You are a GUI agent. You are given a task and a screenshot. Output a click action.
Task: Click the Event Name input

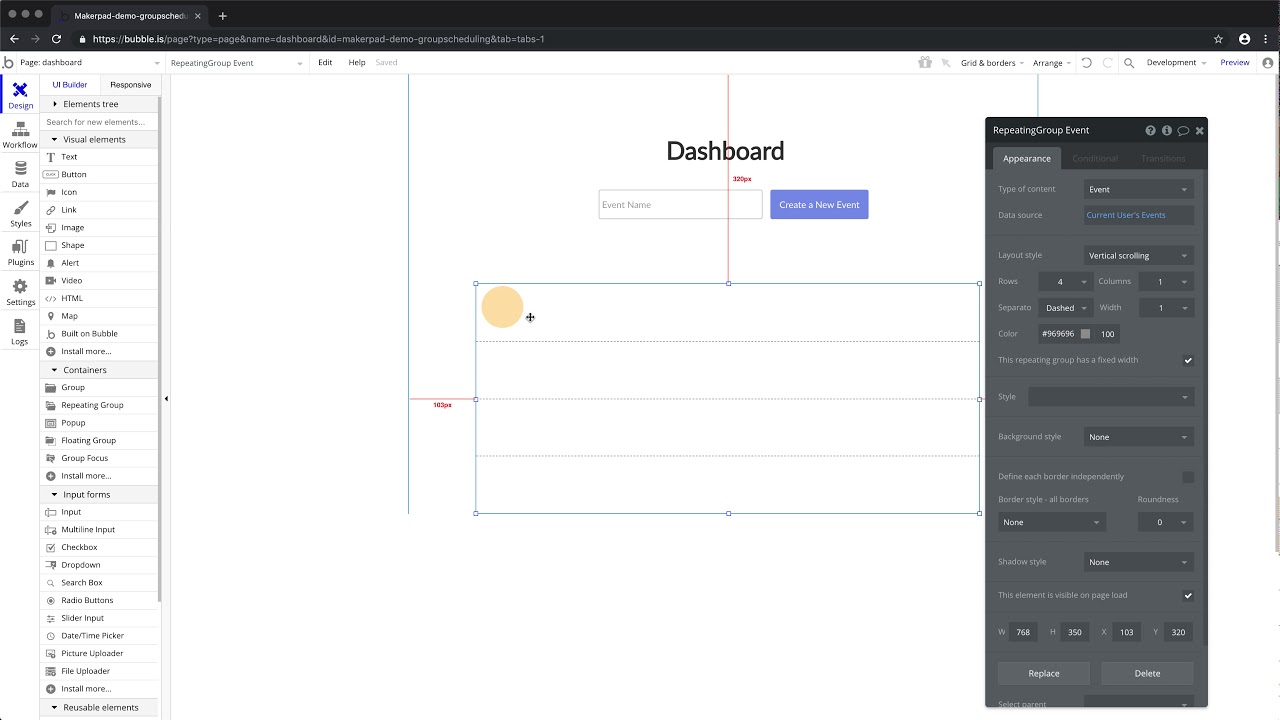(x=680, y=205)
